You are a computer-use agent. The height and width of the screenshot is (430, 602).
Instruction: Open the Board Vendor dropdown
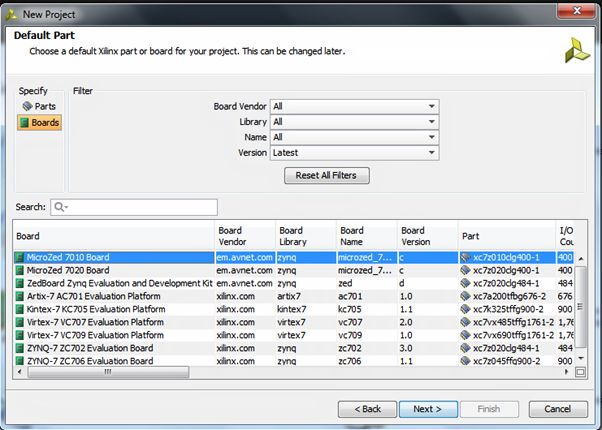click(432, 107)
